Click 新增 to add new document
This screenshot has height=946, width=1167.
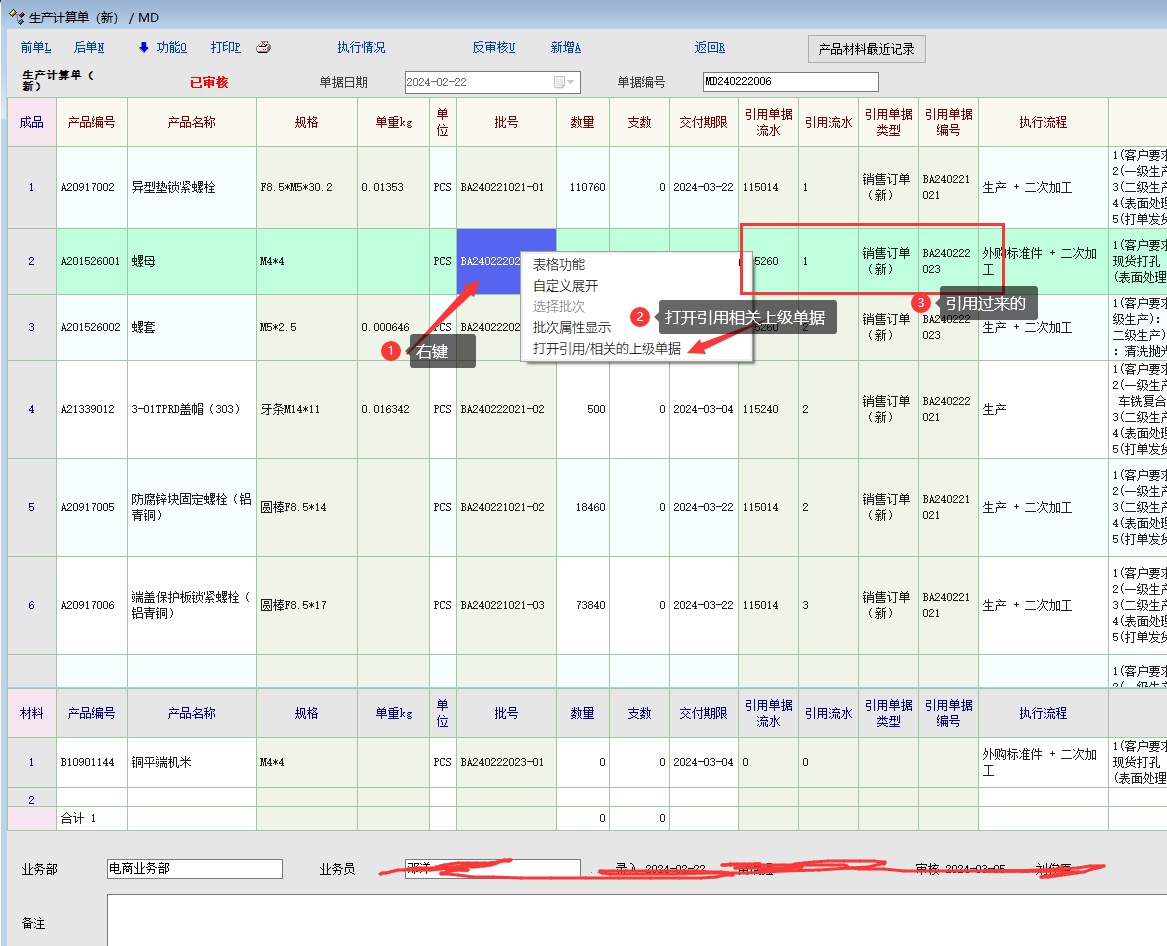click(x=565, y=47)
